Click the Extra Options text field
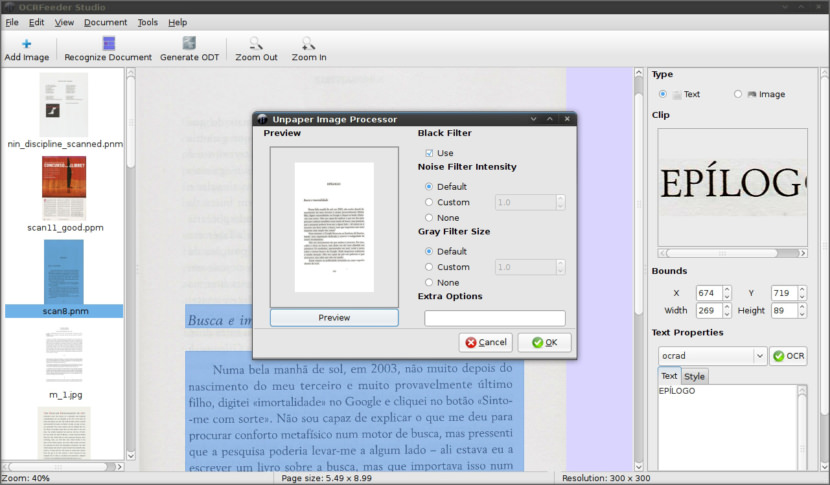Viewport: 830px width, 485px height. (494, 318)
